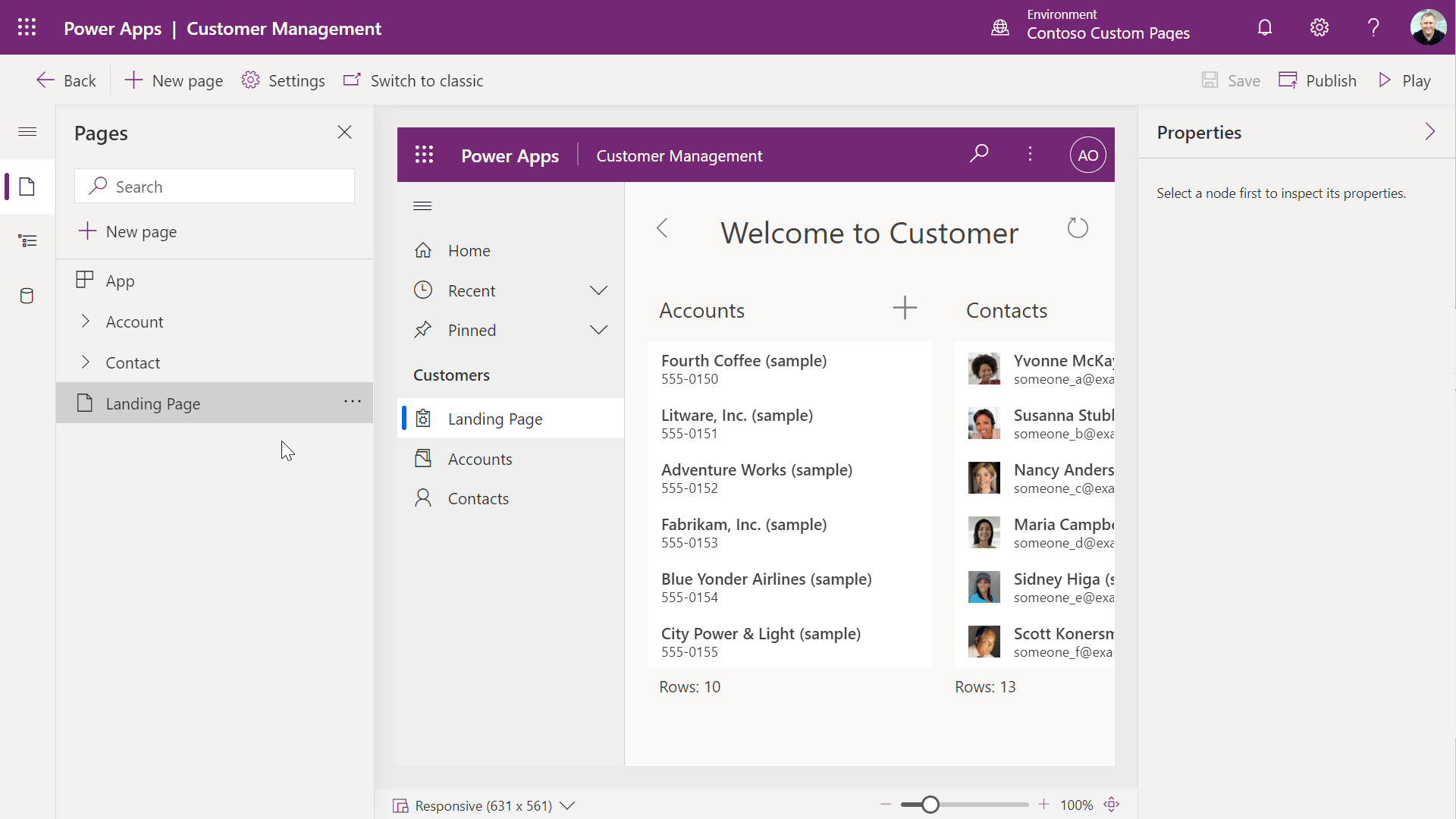
Task: Adjust the zoom slider at the bottom
Action: [930, 805]
